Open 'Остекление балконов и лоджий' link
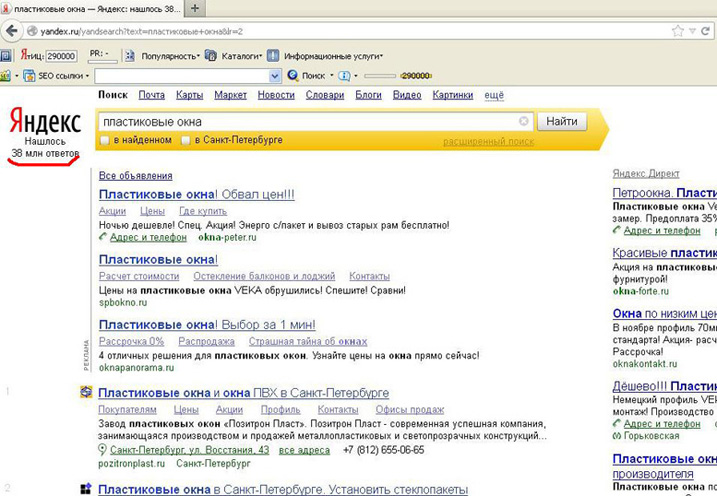 coord(264,276)
